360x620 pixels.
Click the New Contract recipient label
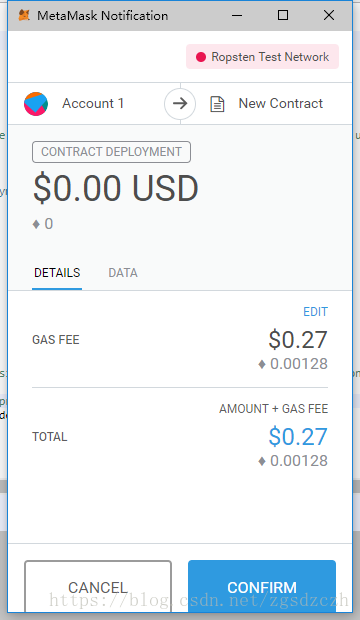[x=281, y=104]
